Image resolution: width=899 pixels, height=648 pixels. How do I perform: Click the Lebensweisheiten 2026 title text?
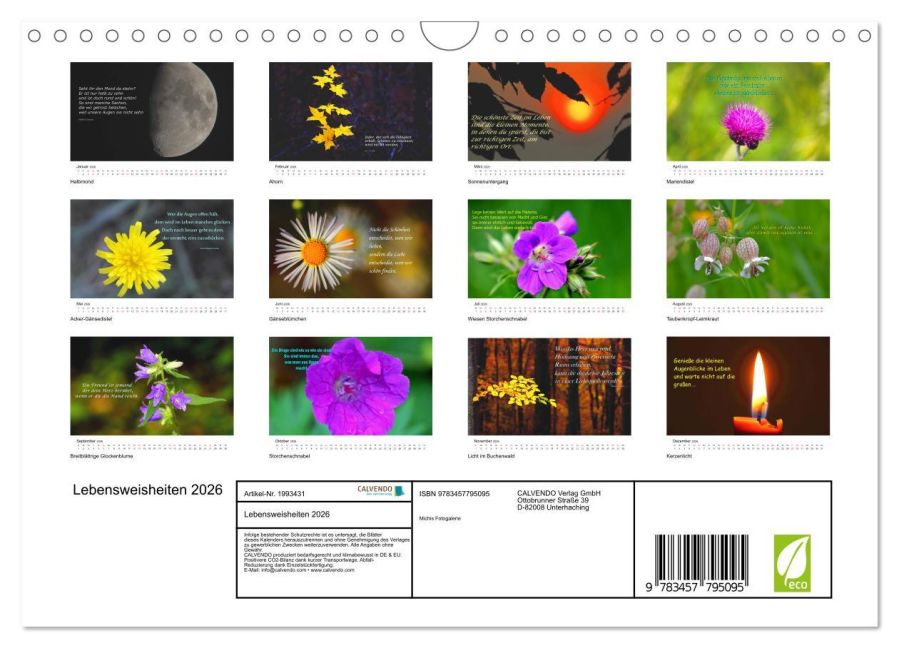point(148,490)
